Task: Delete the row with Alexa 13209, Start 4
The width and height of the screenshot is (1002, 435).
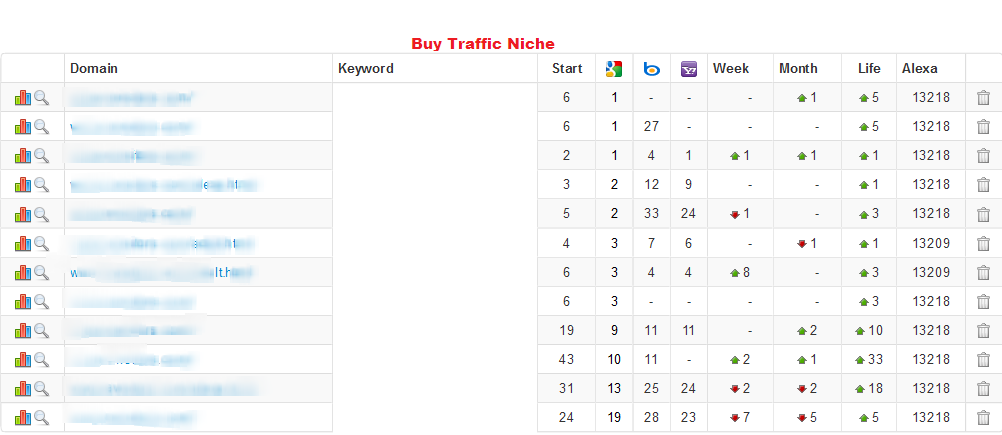Action: tap(983, 243)
